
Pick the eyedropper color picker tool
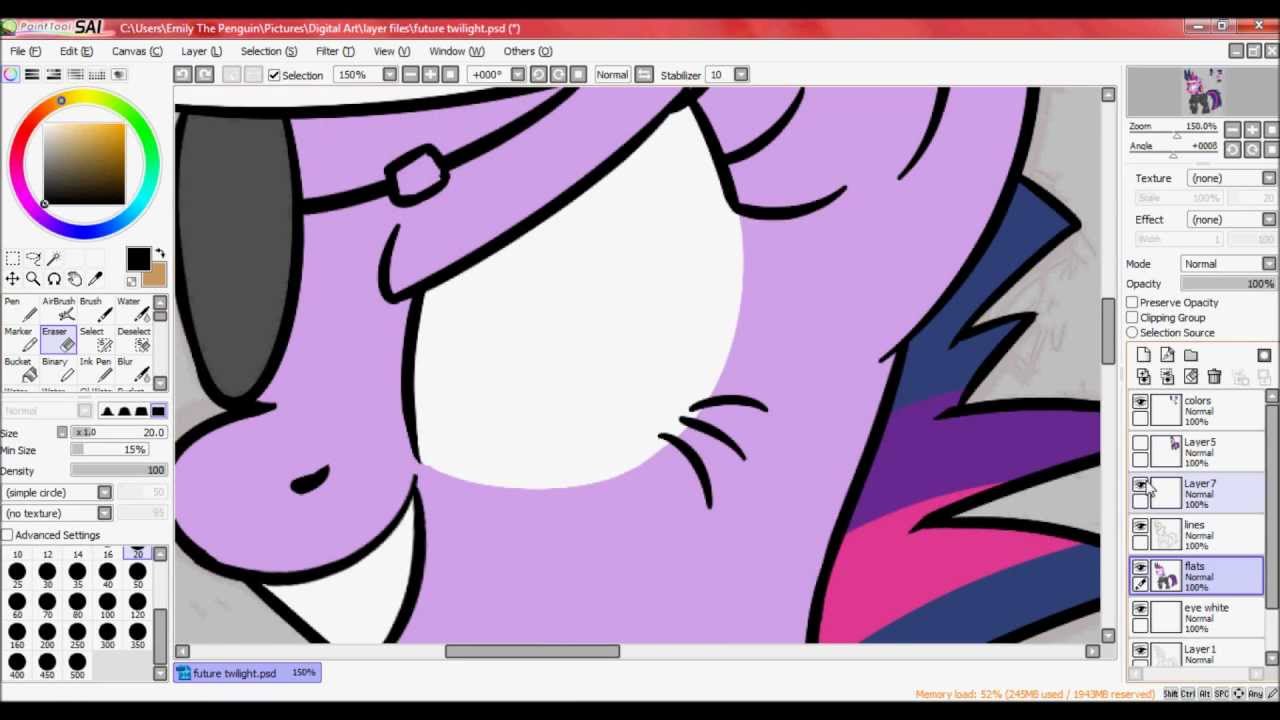pyautogui.click(x=96, y=279)
